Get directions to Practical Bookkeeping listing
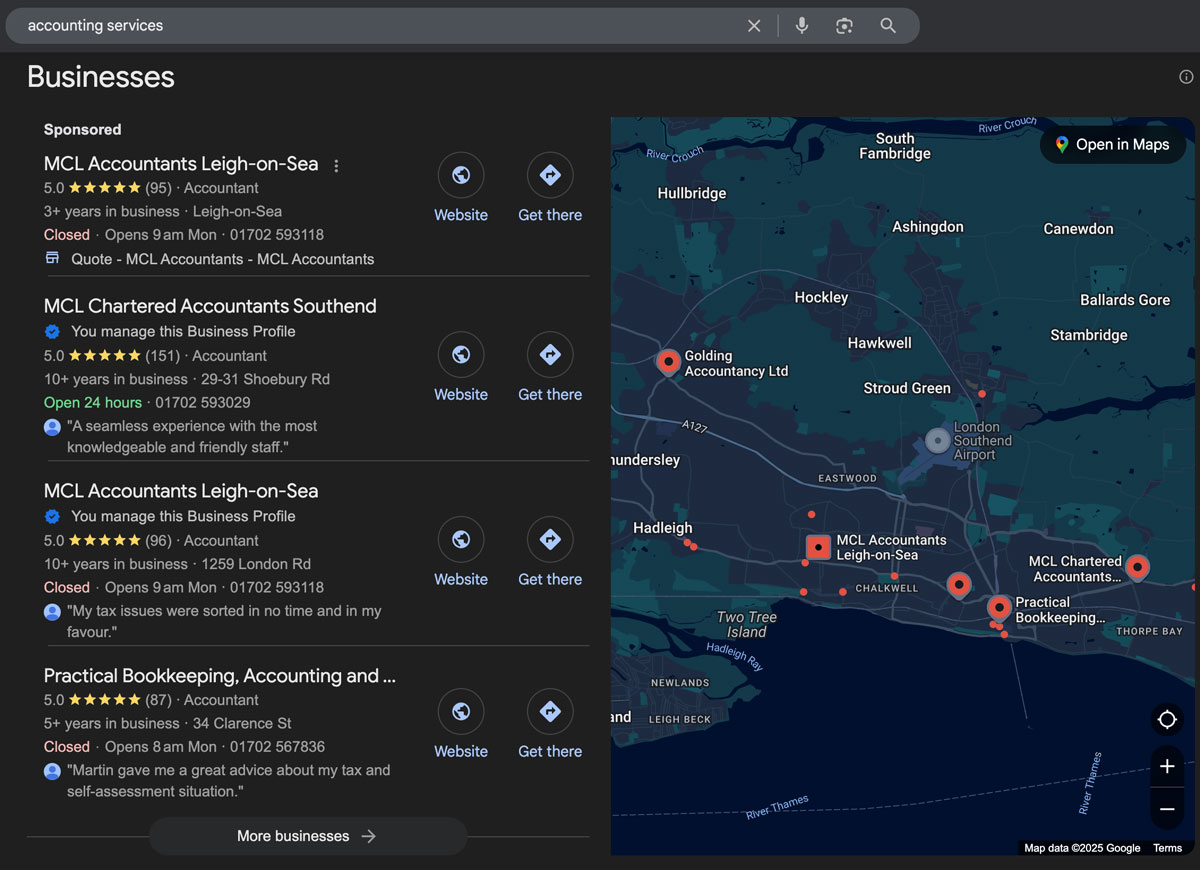 click(550, 725)
